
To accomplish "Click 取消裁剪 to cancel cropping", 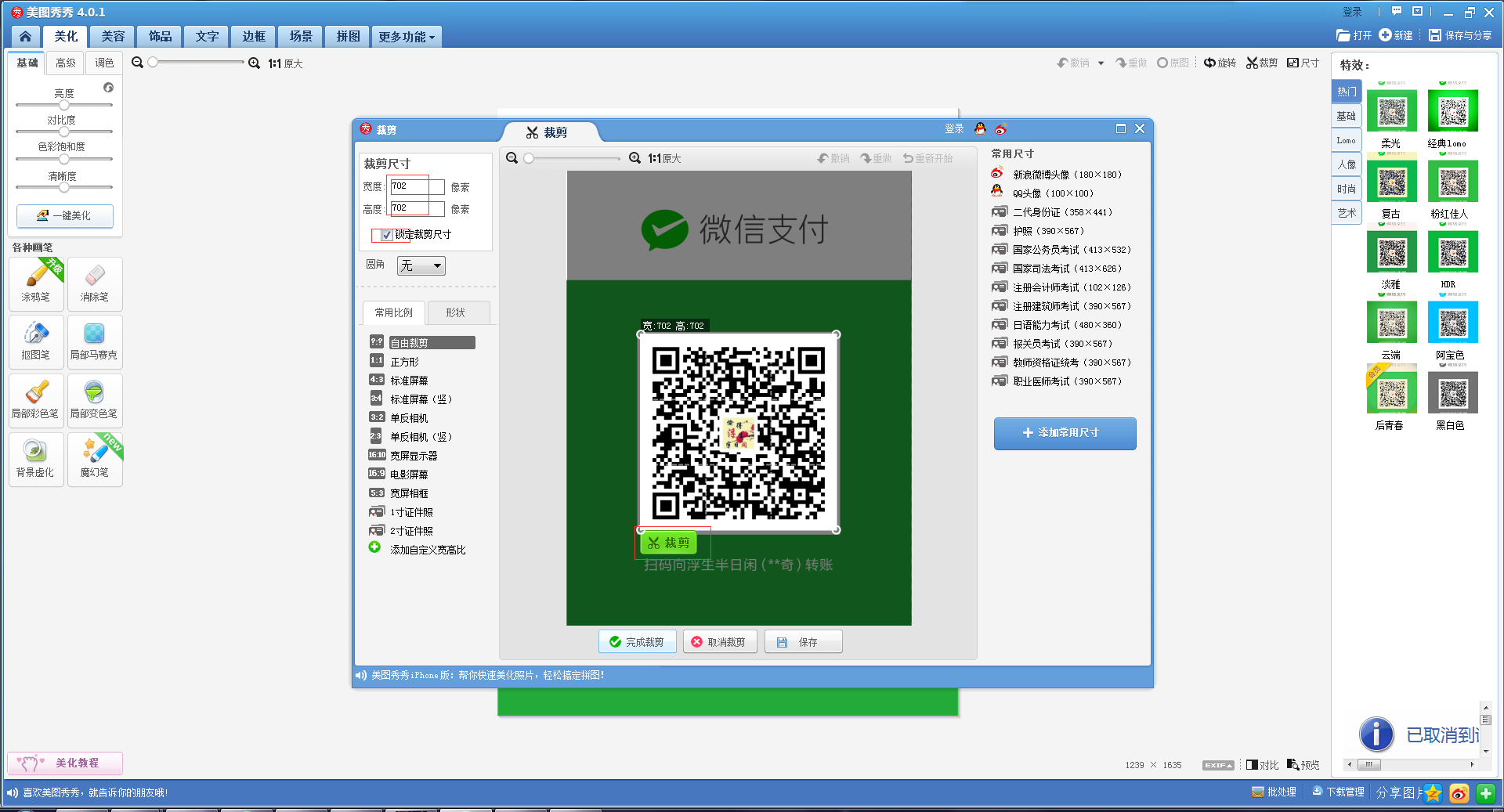I will [720, 642].
